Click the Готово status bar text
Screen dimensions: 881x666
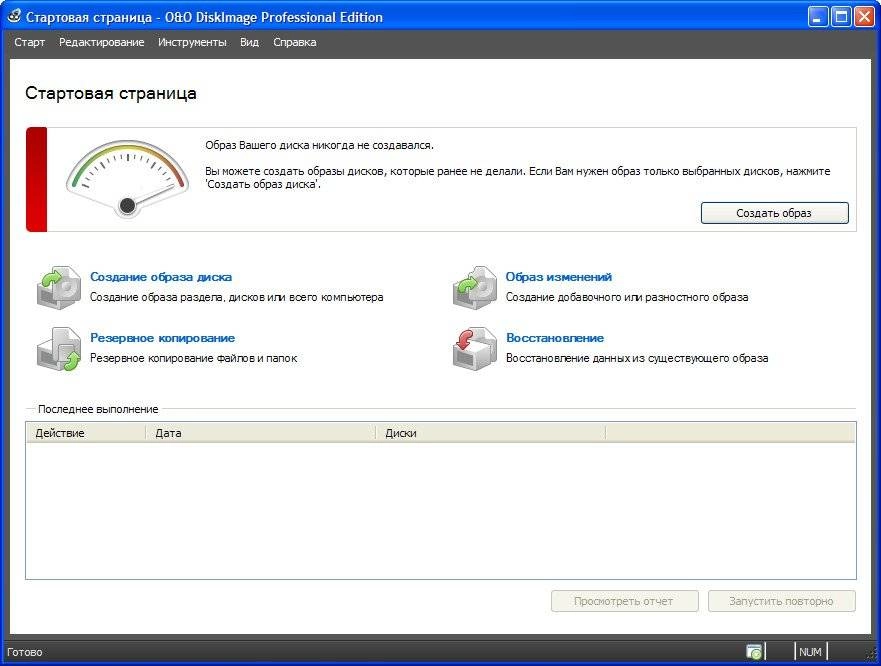(25, 652)
